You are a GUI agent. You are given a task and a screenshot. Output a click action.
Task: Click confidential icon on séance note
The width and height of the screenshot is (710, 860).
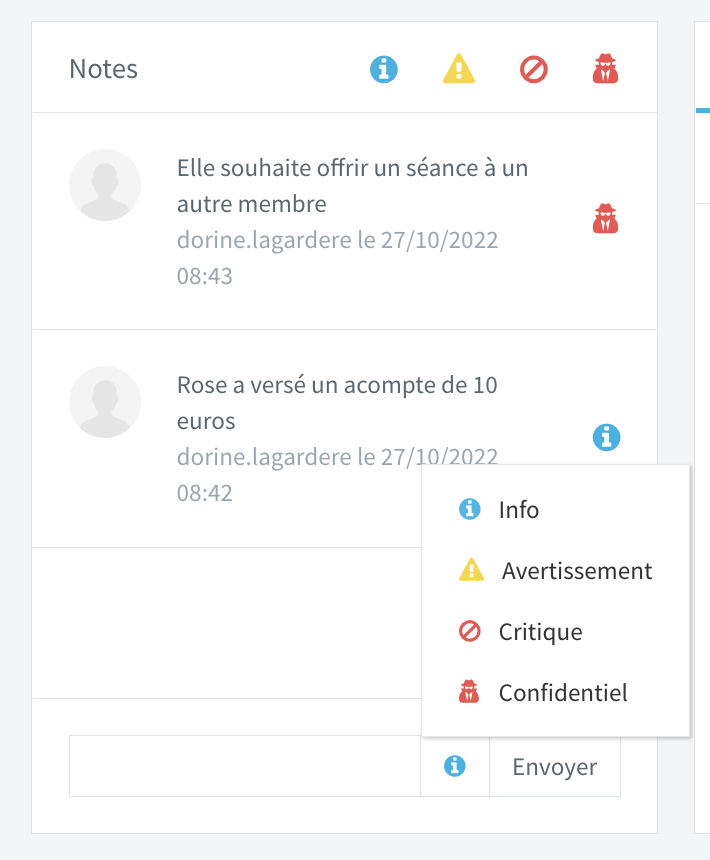605,219
